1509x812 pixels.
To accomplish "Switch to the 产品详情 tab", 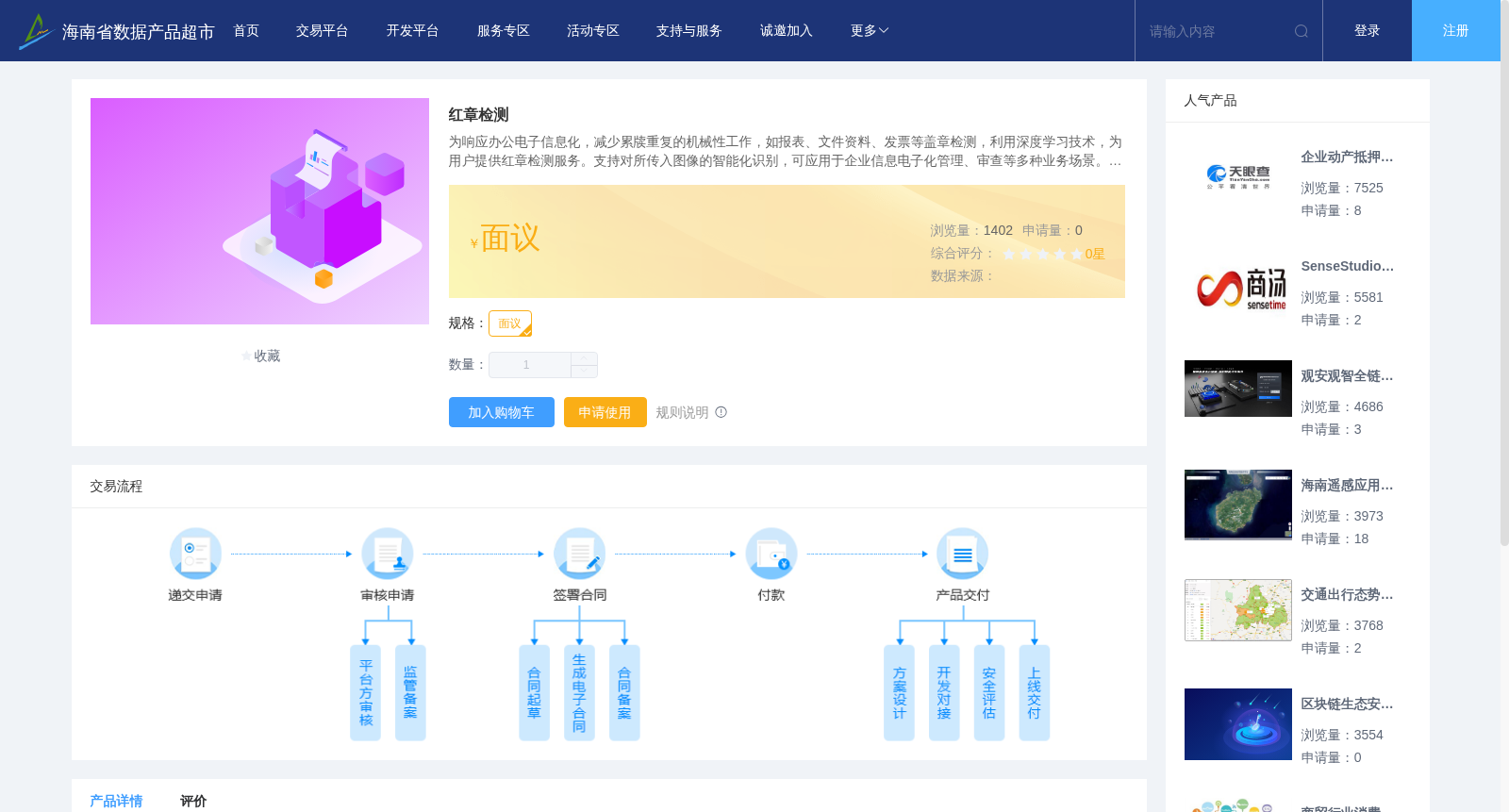I will (116, 801).
